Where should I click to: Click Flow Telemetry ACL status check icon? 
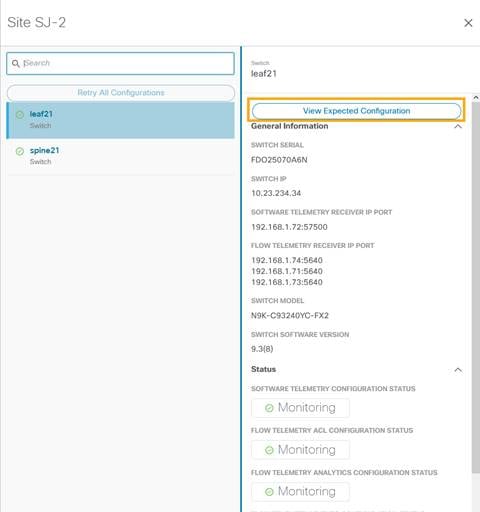tap(269, 450)
